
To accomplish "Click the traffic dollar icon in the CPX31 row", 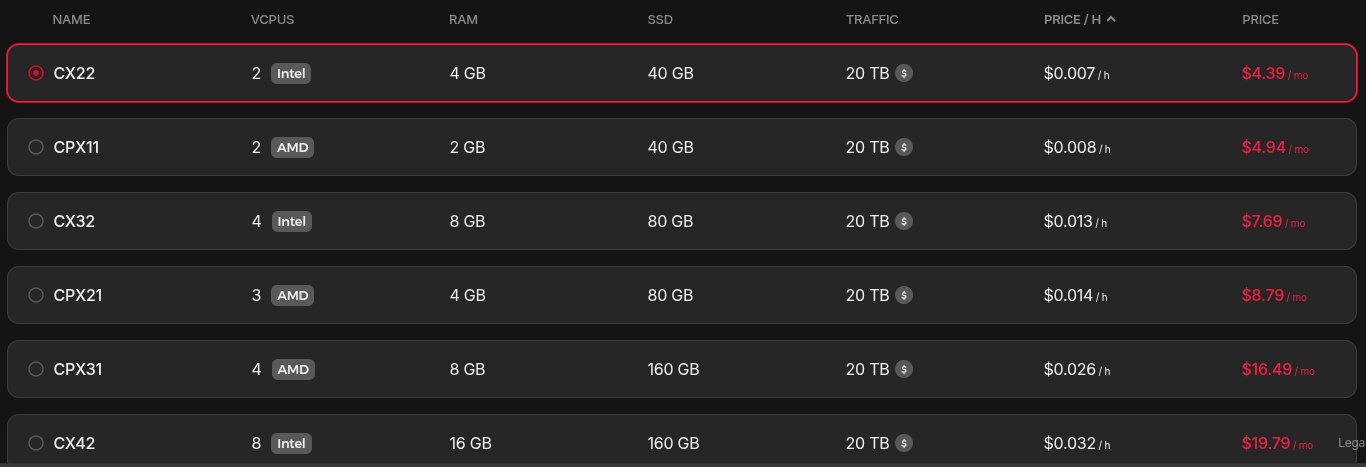I will [904, 369].
